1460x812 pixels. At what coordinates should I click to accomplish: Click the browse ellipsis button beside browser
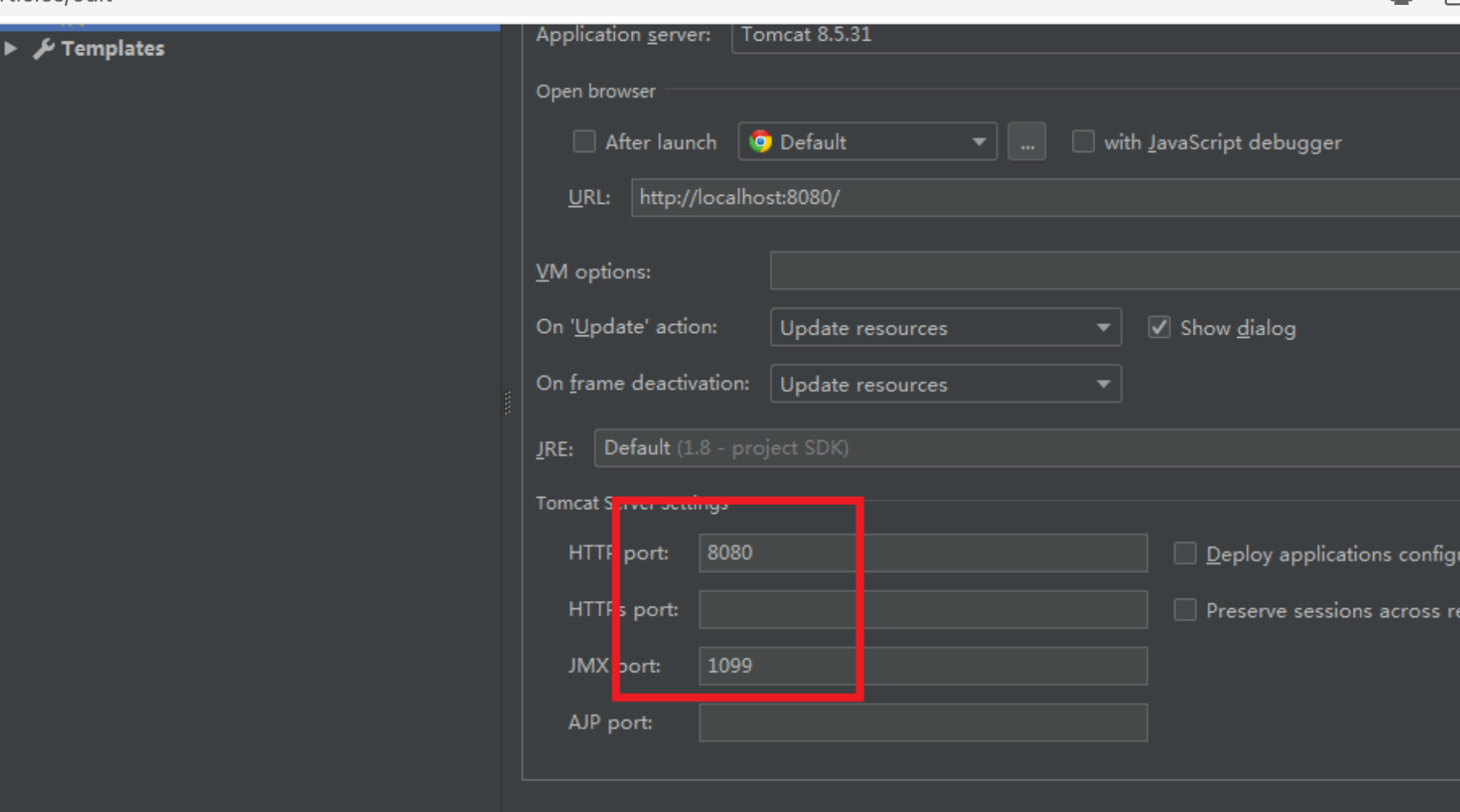pos(1027,142)
